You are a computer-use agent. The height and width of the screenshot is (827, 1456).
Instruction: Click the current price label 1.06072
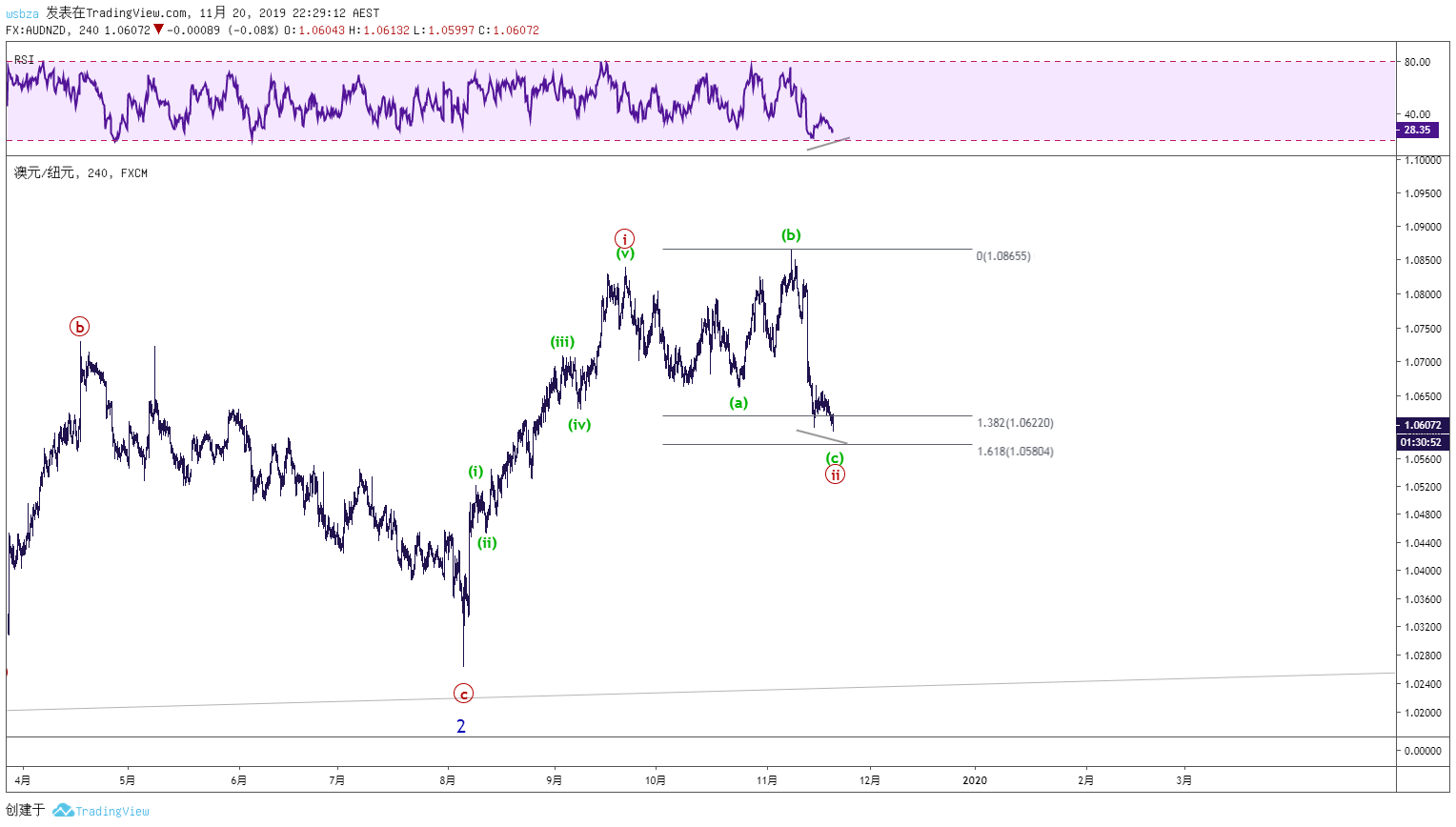click(x=1423, y=425)
